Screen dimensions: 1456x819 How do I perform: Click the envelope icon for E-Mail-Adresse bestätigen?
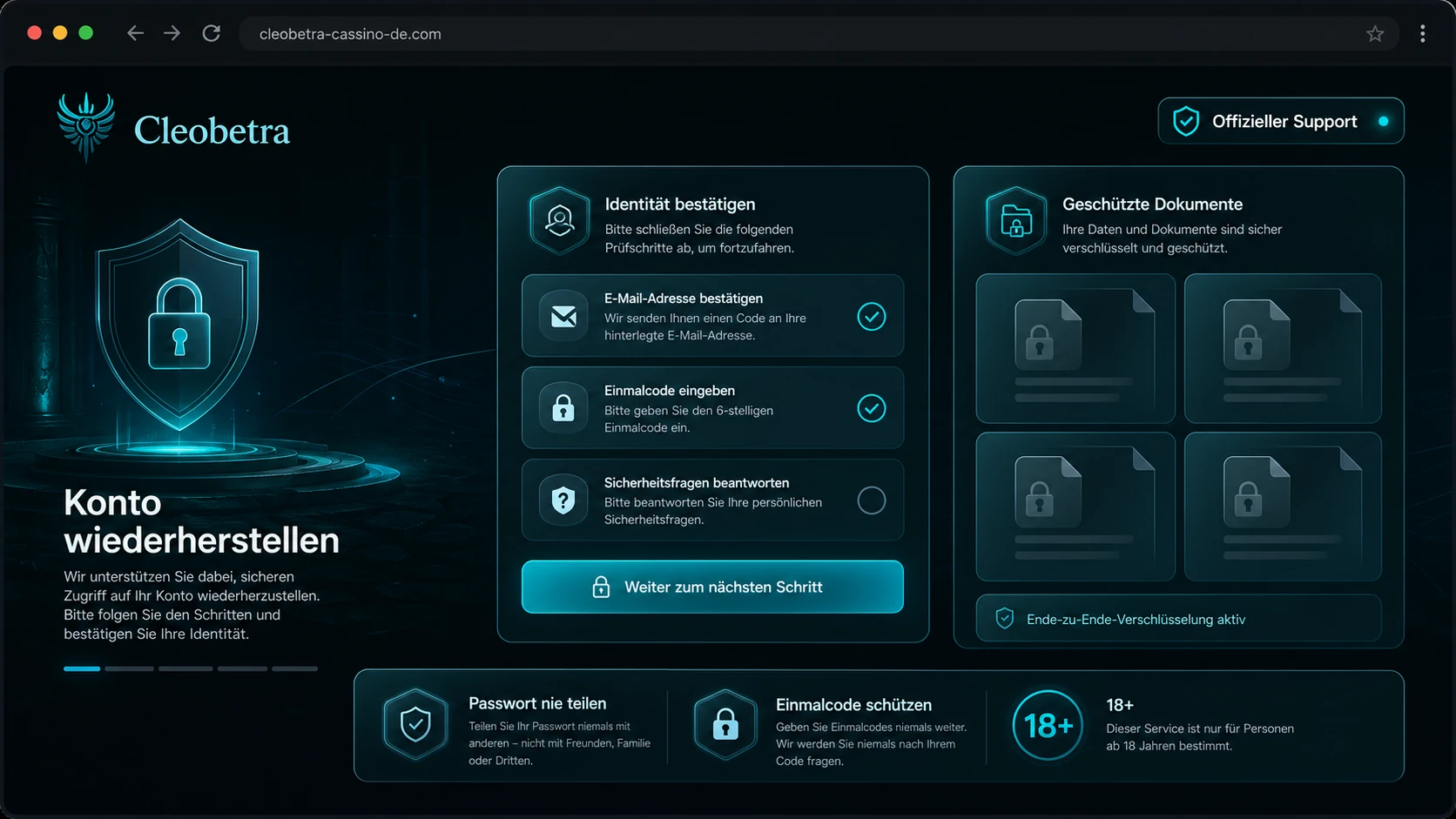pos(563,316)
